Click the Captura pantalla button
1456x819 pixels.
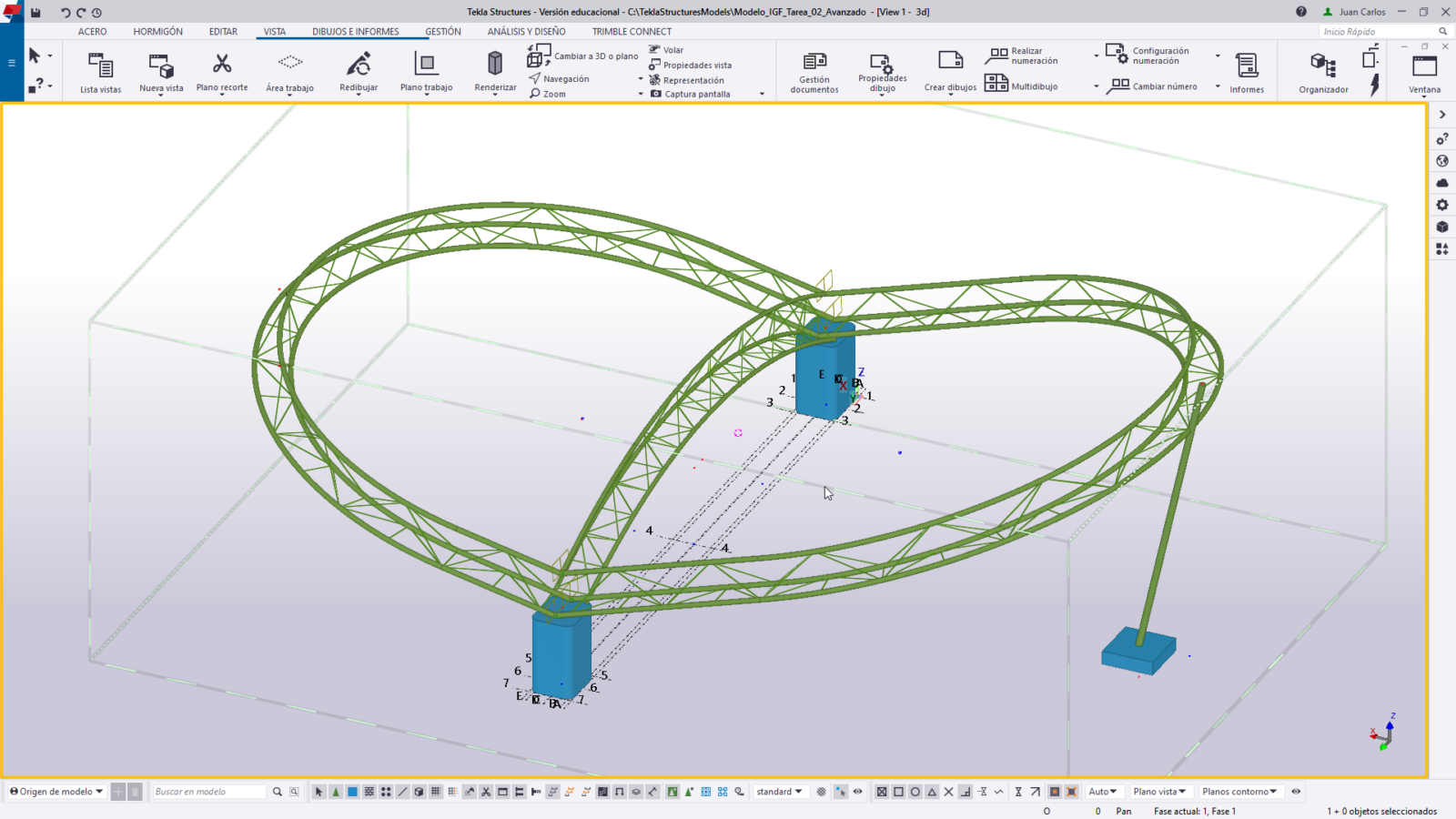(x=696, y=94)
